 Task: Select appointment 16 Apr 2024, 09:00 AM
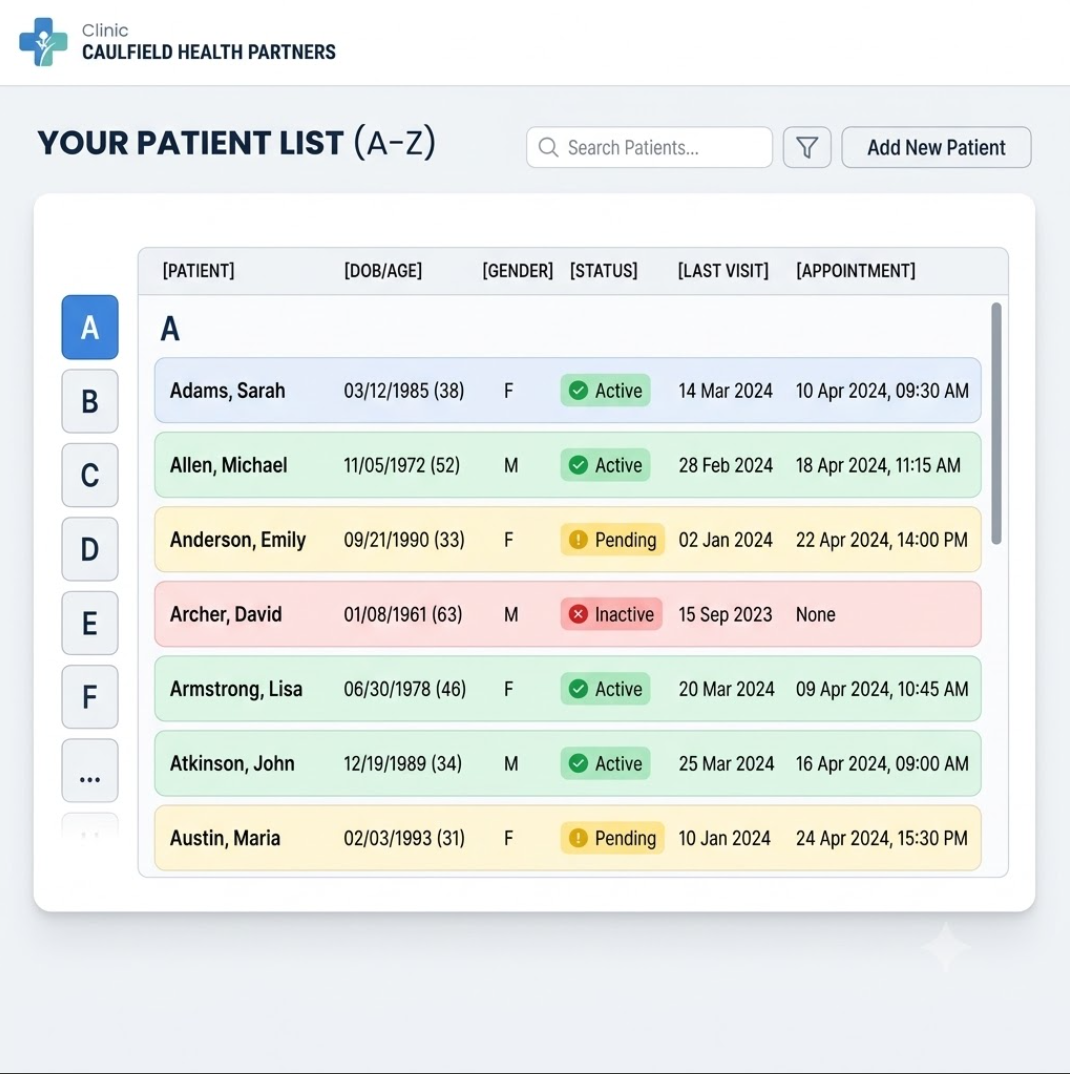tap(882, 764)
